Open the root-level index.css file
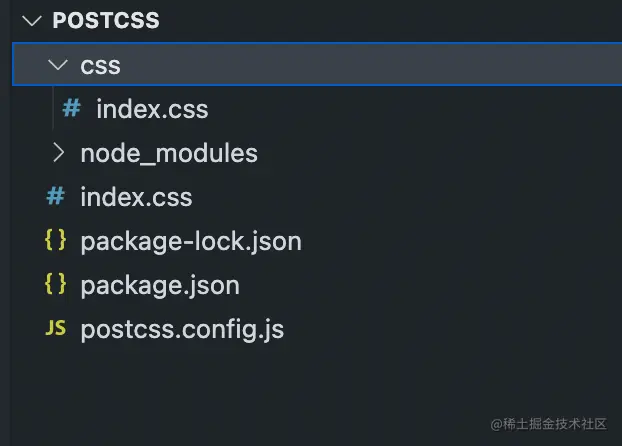The image size is (622, 446). point(136,197)
